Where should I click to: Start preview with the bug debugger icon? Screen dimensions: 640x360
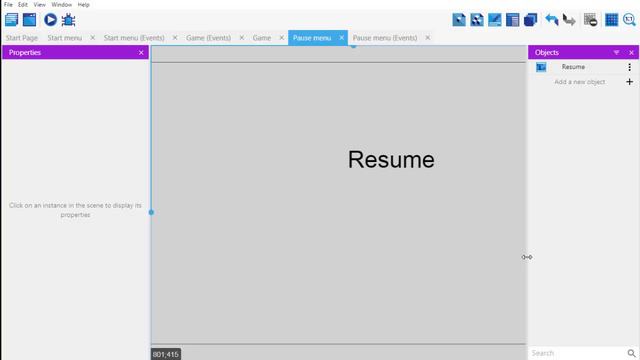68,20
